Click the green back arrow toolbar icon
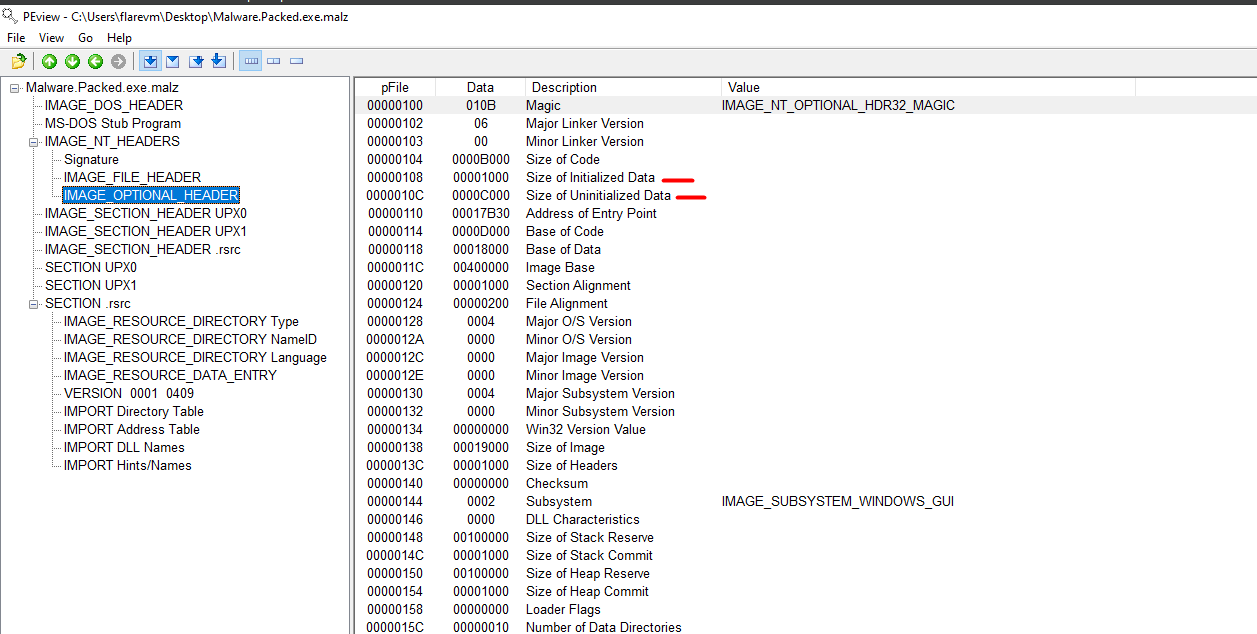This screenshot has height=634, width=1257. tap(96, 61)
